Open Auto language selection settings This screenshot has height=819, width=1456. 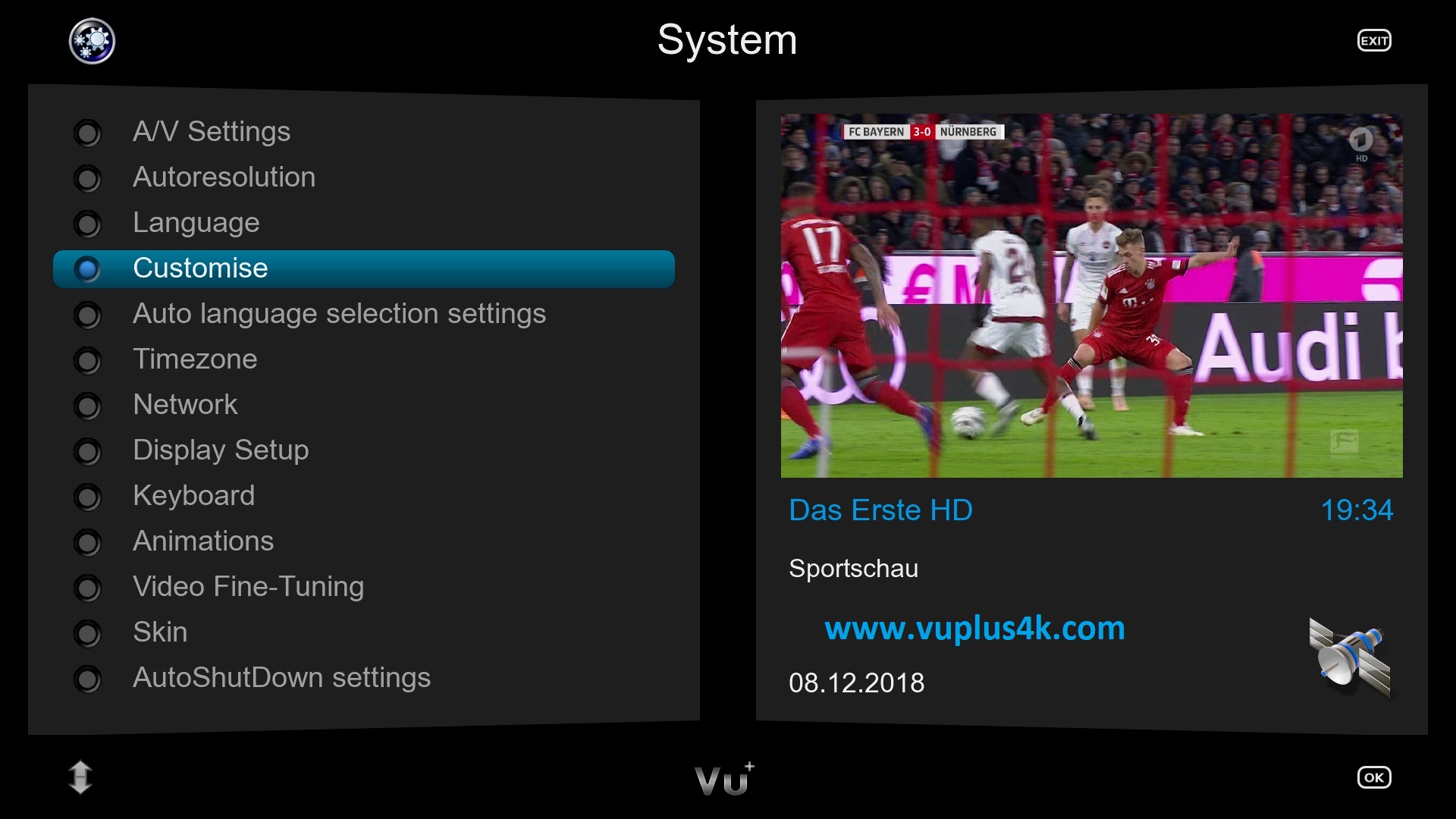click(364, 314)
